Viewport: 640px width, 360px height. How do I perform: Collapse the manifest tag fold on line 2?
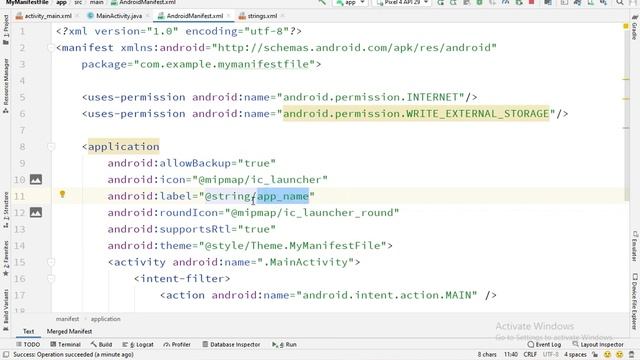pos(51,48)
